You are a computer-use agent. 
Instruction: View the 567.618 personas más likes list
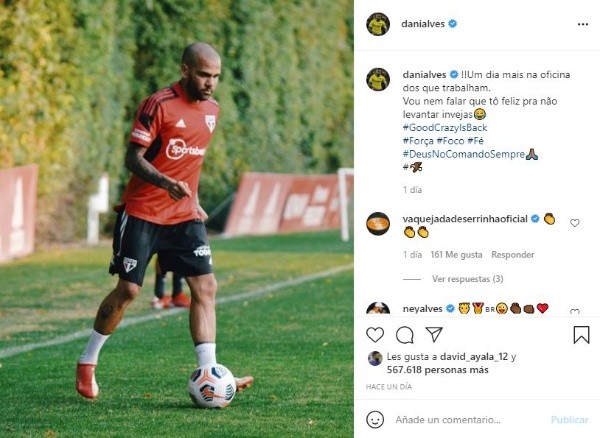tap(437, 370)
